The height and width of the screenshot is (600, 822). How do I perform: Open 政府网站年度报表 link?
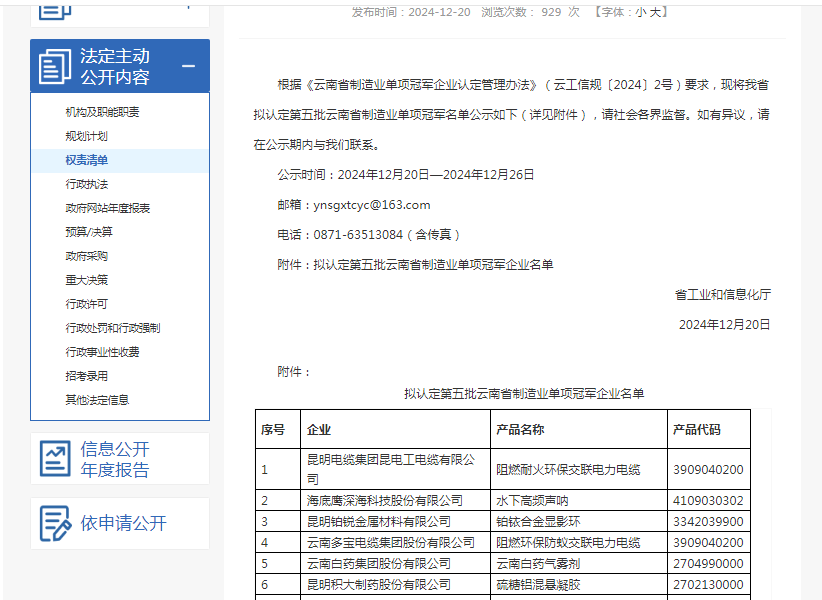(107, 208)
